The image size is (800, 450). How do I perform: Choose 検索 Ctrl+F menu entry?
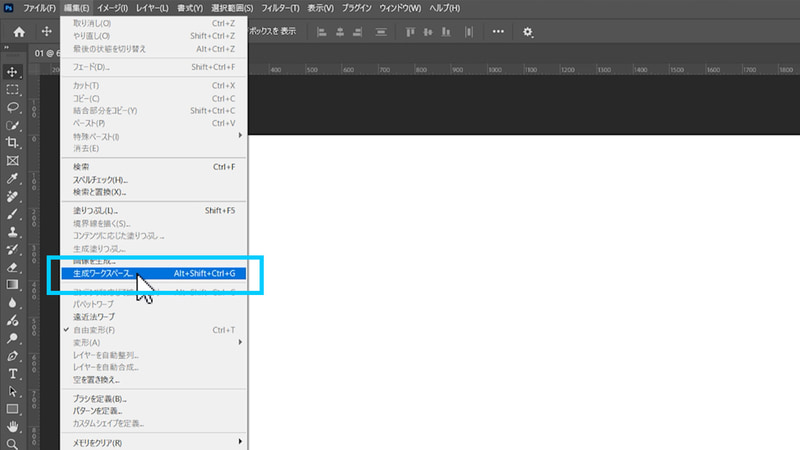(x=154, y=167)
